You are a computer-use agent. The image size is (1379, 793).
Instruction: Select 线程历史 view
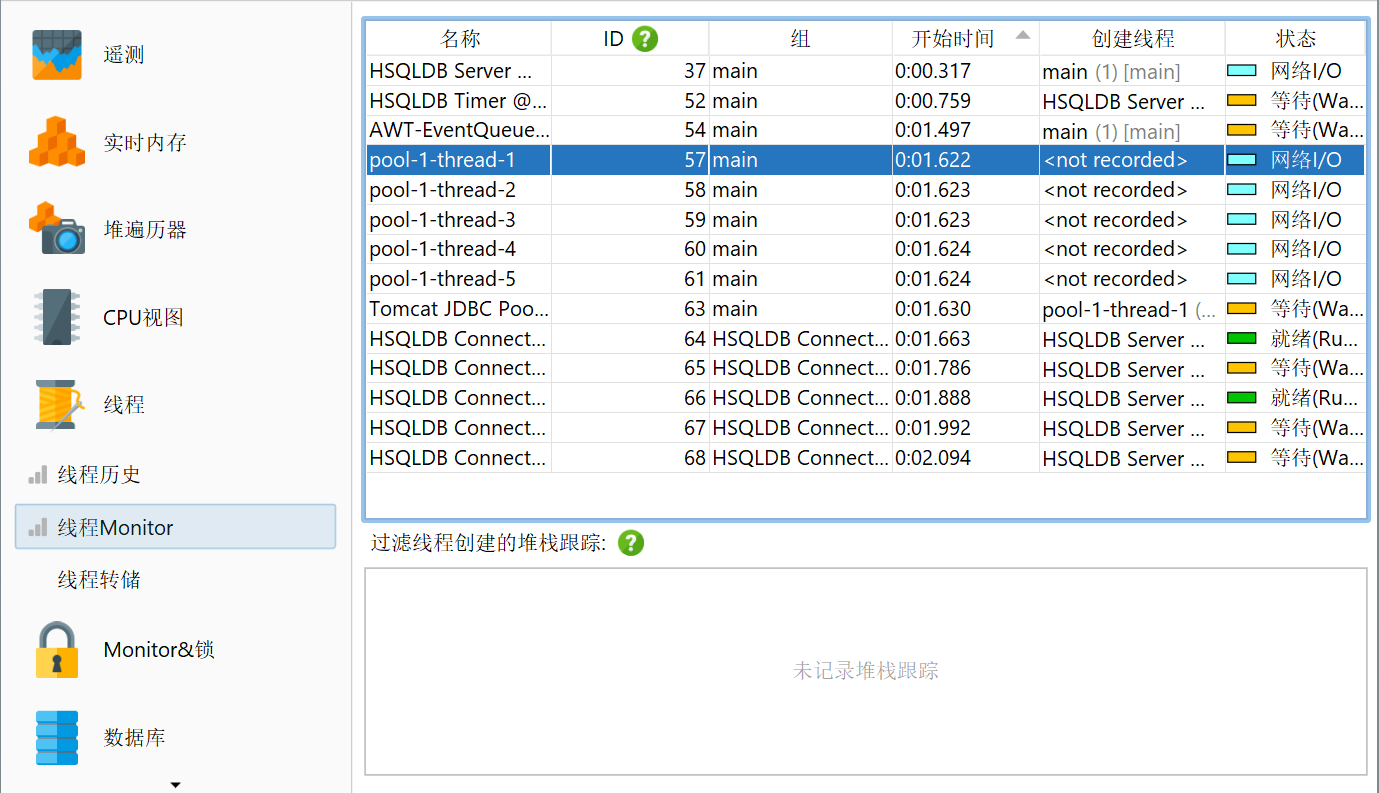click(x=99, y=475)
